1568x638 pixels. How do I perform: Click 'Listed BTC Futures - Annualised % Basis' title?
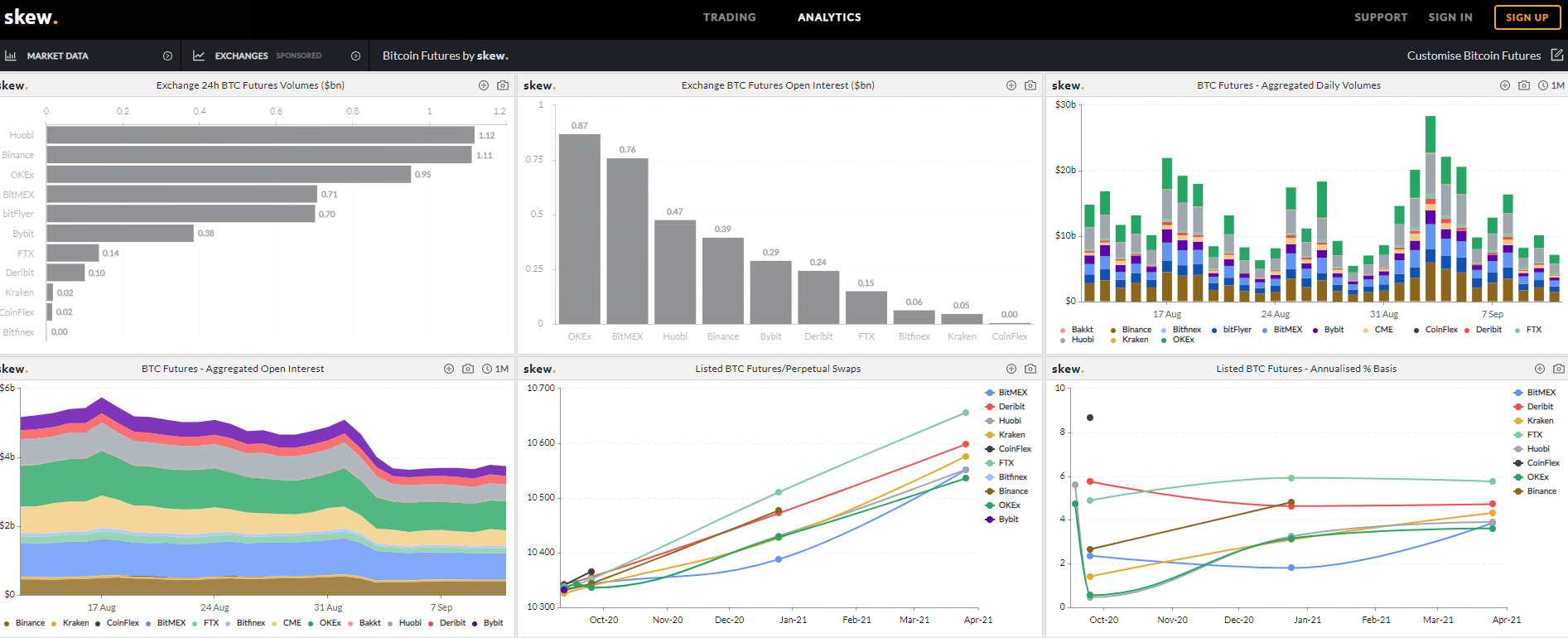click(1306, 369)
